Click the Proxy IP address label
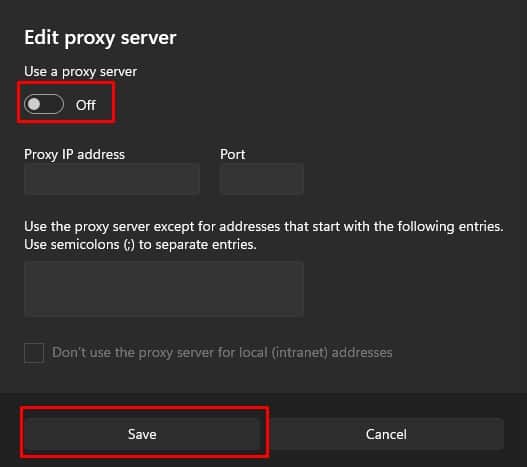527x467 pixels. (74, 155)
